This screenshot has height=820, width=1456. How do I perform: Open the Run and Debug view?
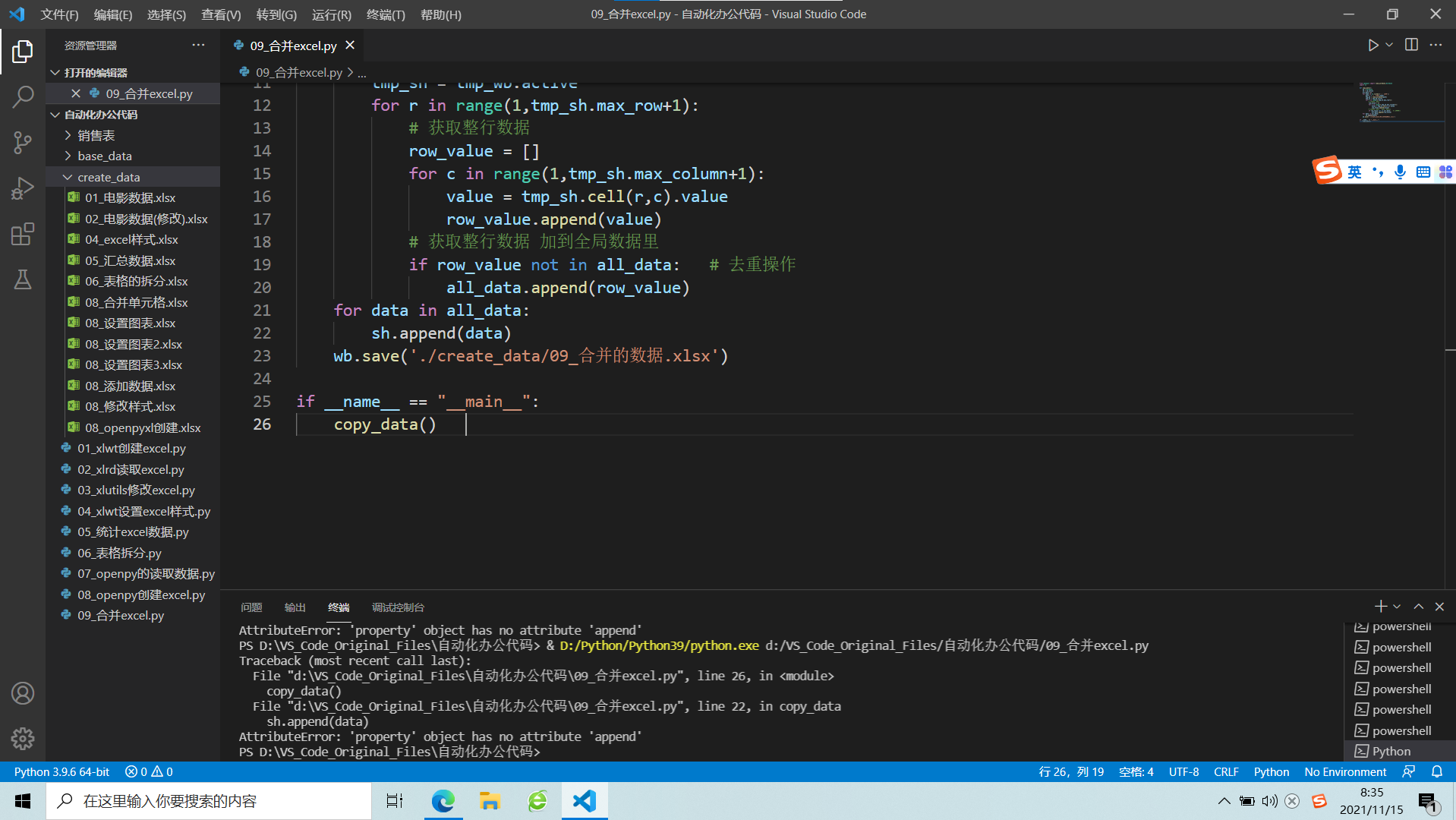pyautogui.click(x=23, y=188)
